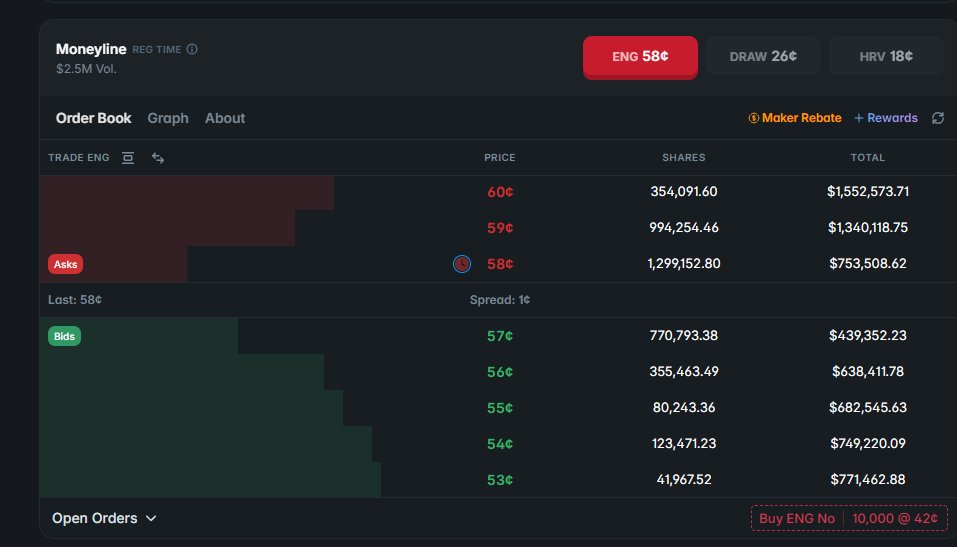The width and height of the screenshot is (957, 547).
Task: Click the swap arrows icon beside TRADE ENG
Action: click(x=158, y=158)
